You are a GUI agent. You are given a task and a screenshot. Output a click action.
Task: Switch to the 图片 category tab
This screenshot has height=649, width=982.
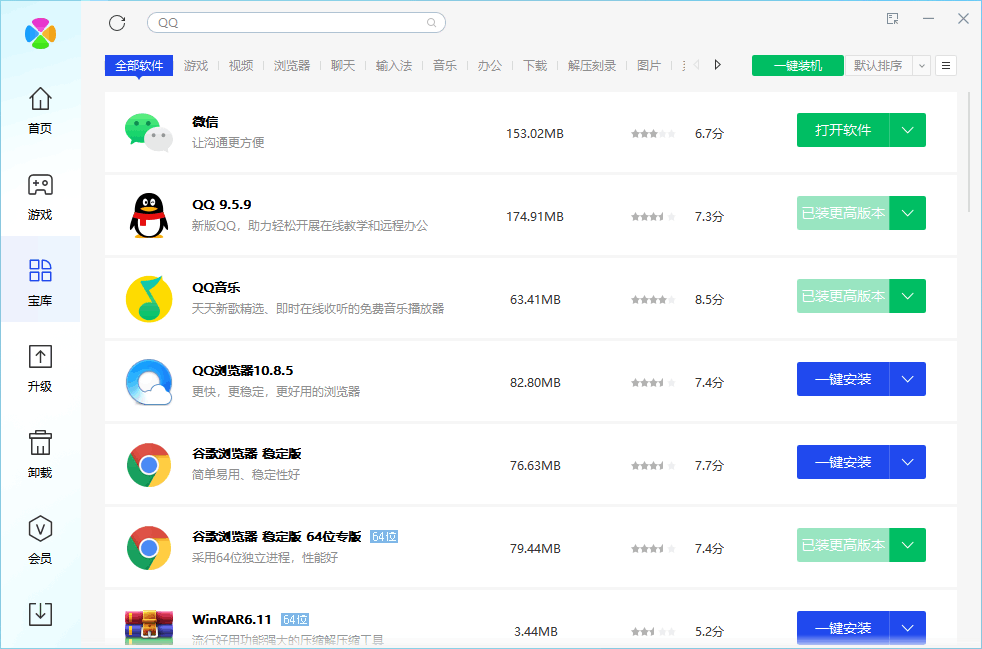click(649, 65)
